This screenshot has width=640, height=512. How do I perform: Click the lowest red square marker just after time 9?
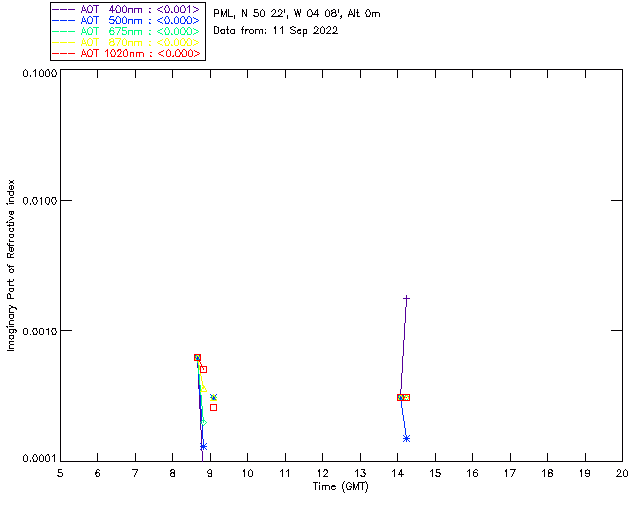[213, 407]
